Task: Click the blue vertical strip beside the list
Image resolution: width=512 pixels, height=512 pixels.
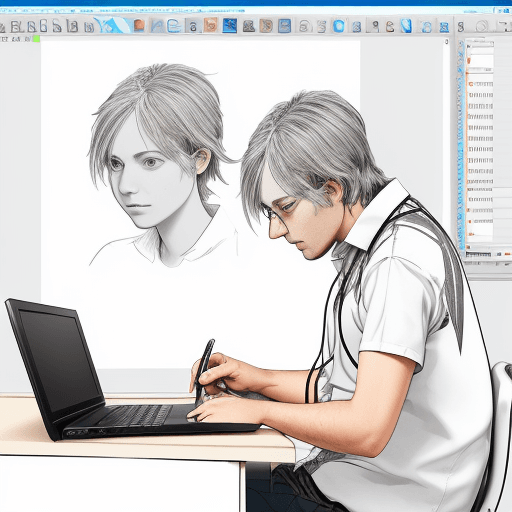Action: 461,145
